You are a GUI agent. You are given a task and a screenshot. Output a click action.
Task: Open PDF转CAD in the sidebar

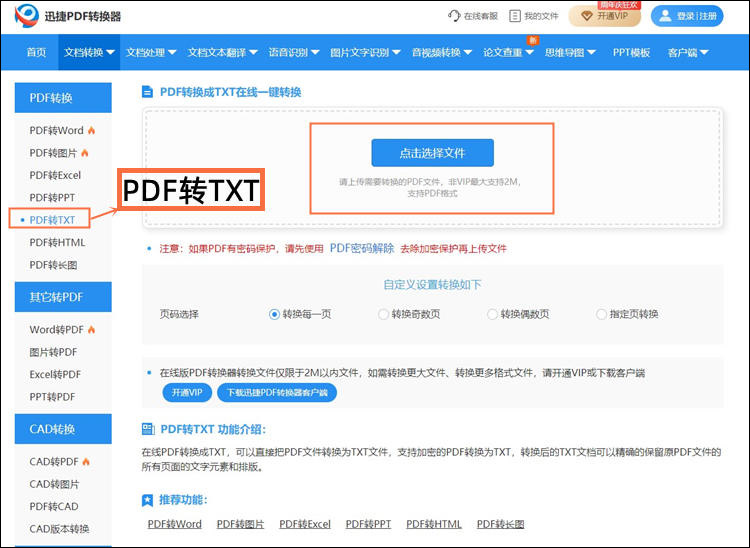[54, 506]
